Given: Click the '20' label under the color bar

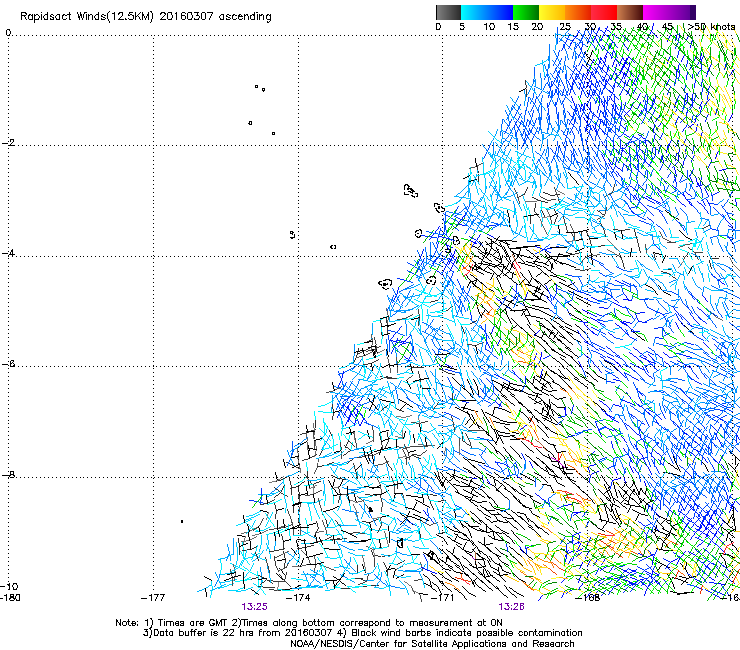Looking at the screenshot, I should click(x=537, y=27).
